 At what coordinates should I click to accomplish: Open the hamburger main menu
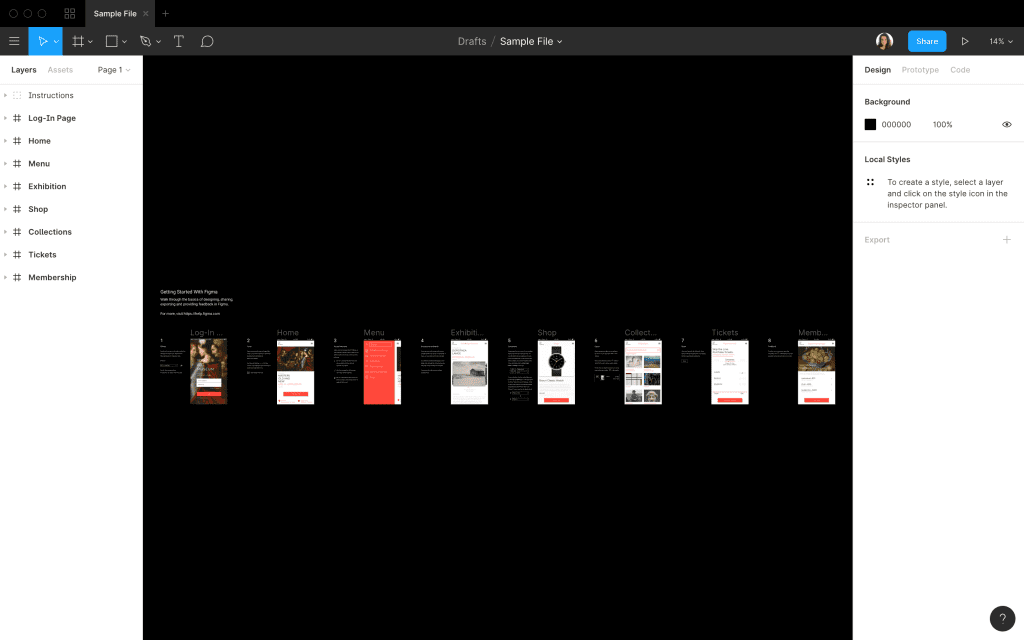pos(14,41)
